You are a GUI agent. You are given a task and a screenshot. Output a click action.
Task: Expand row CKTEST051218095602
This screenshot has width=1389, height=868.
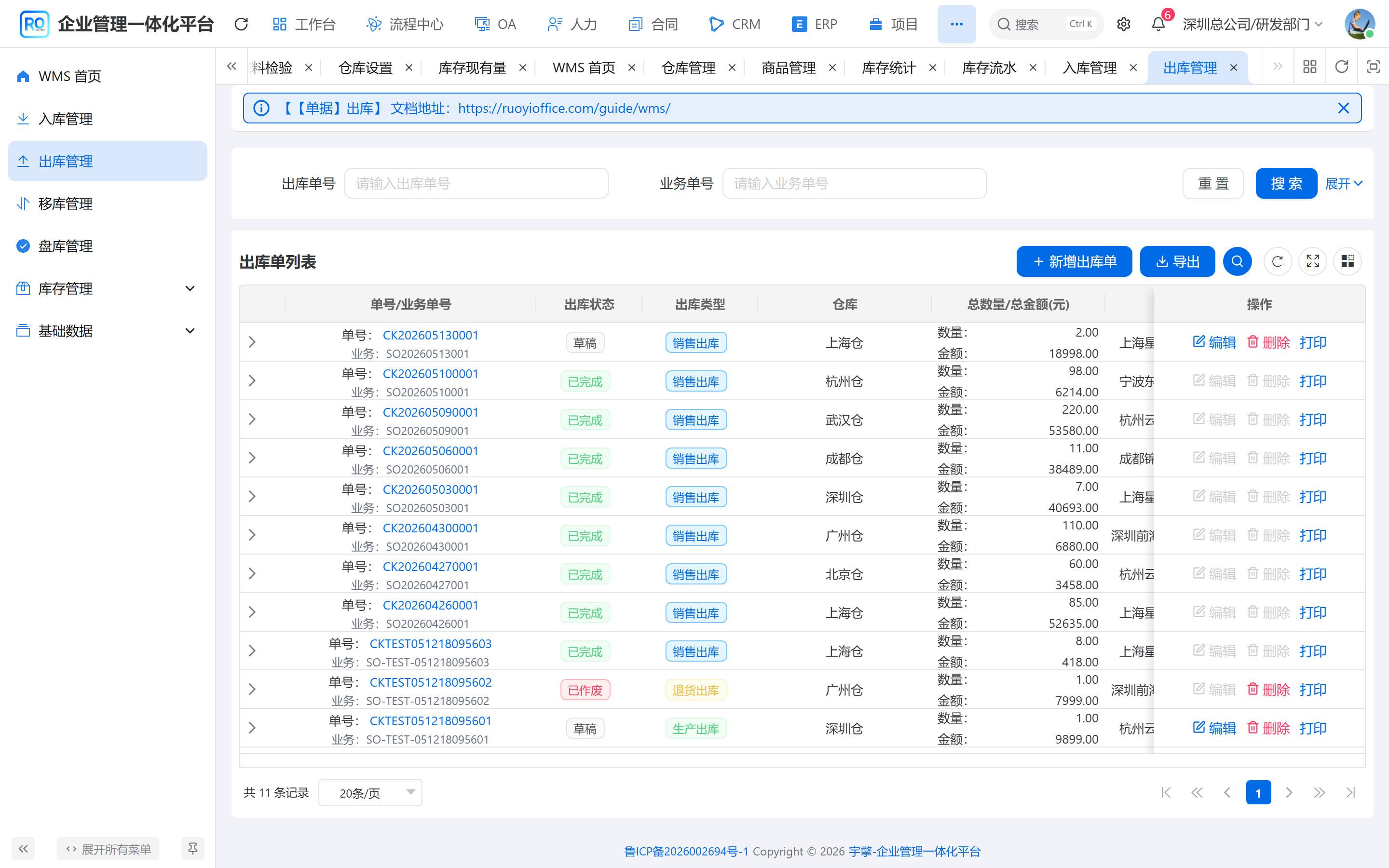coord(252,689)
